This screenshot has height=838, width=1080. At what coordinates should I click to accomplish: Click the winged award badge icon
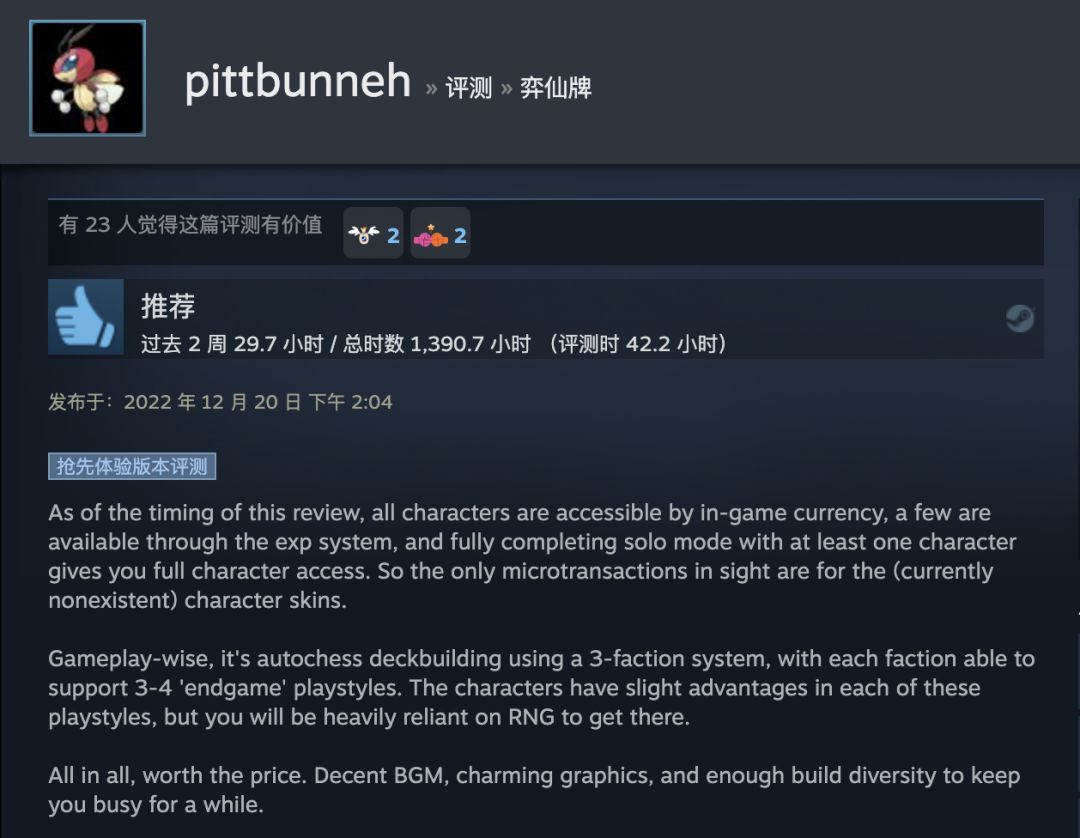364,236
